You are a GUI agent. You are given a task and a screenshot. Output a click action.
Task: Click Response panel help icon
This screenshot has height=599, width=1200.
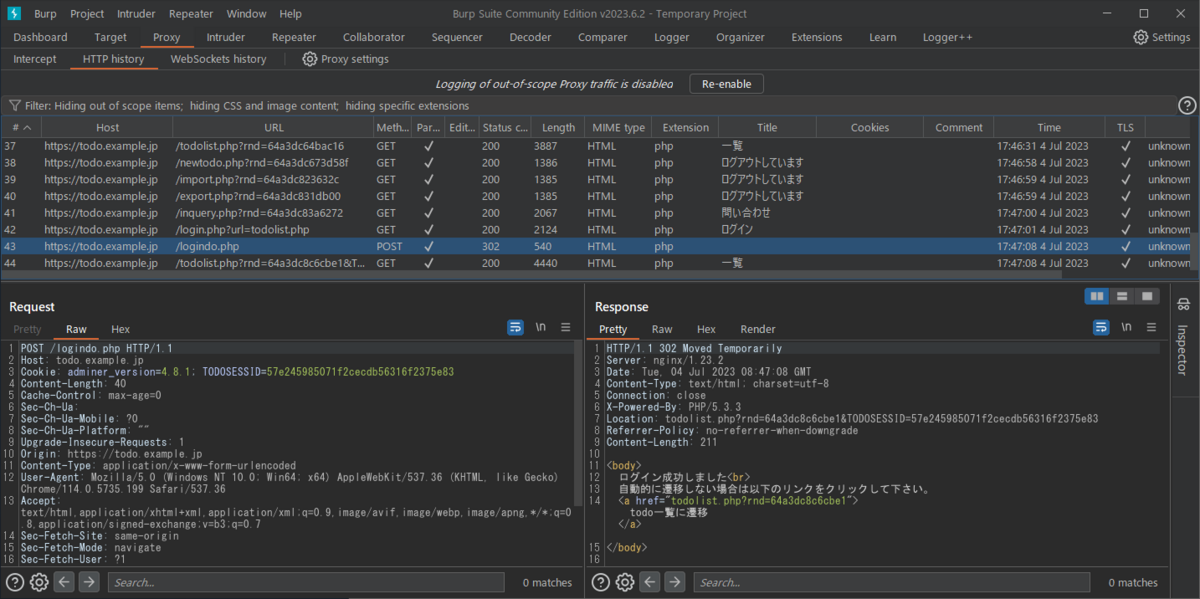(601, 582)
